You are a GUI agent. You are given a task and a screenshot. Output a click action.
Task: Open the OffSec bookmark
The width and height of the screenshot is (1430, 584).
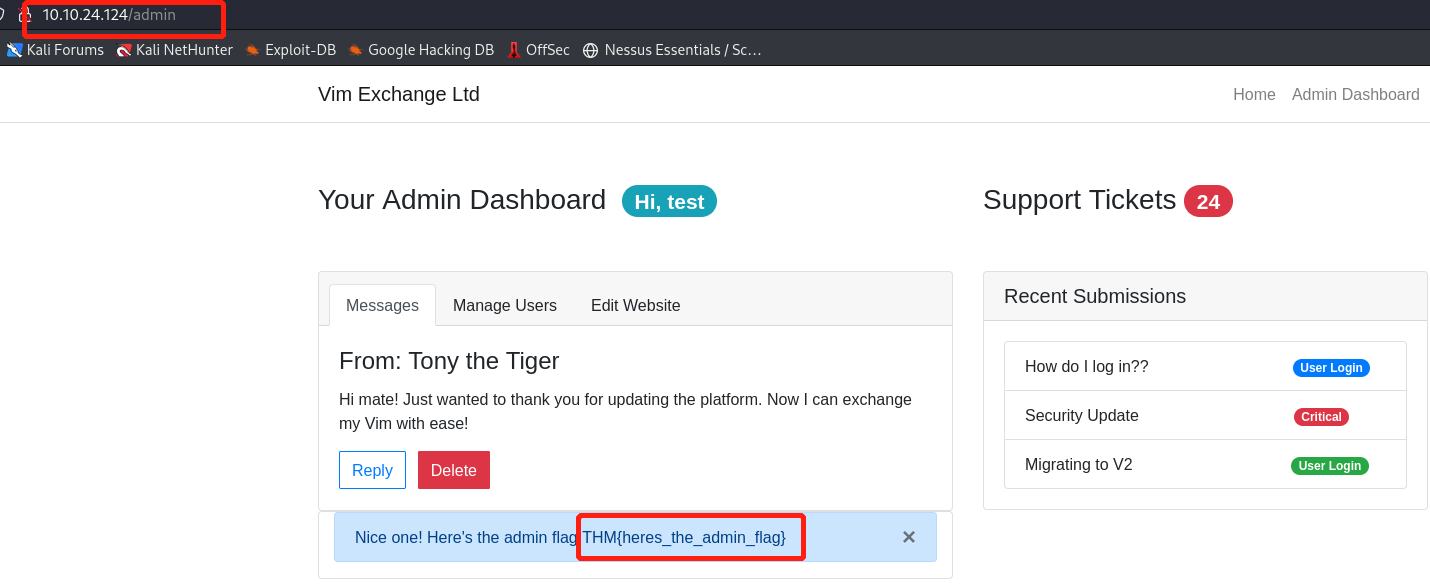coord(538,50)
